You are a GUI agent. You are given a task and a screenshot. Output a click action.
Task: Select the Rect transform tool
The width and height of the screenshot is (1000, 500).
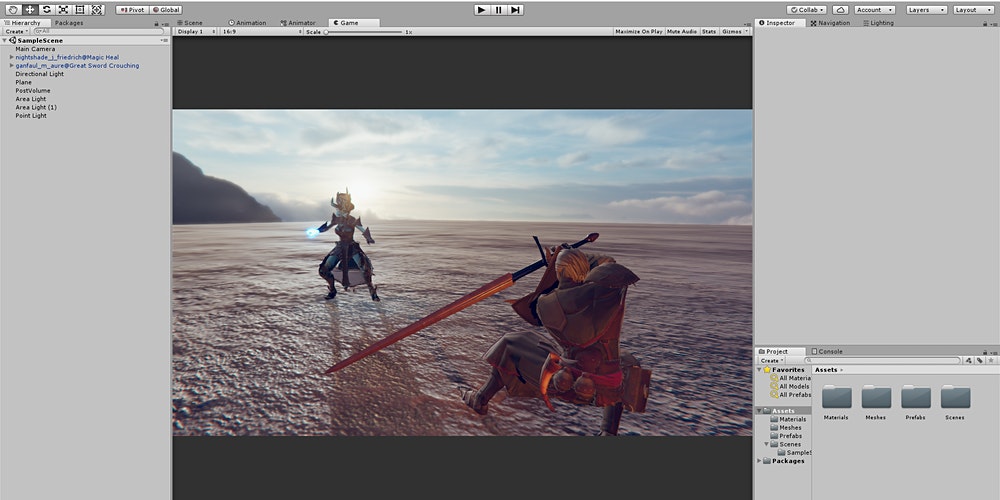pyautogui.click(x=80, y=10)
